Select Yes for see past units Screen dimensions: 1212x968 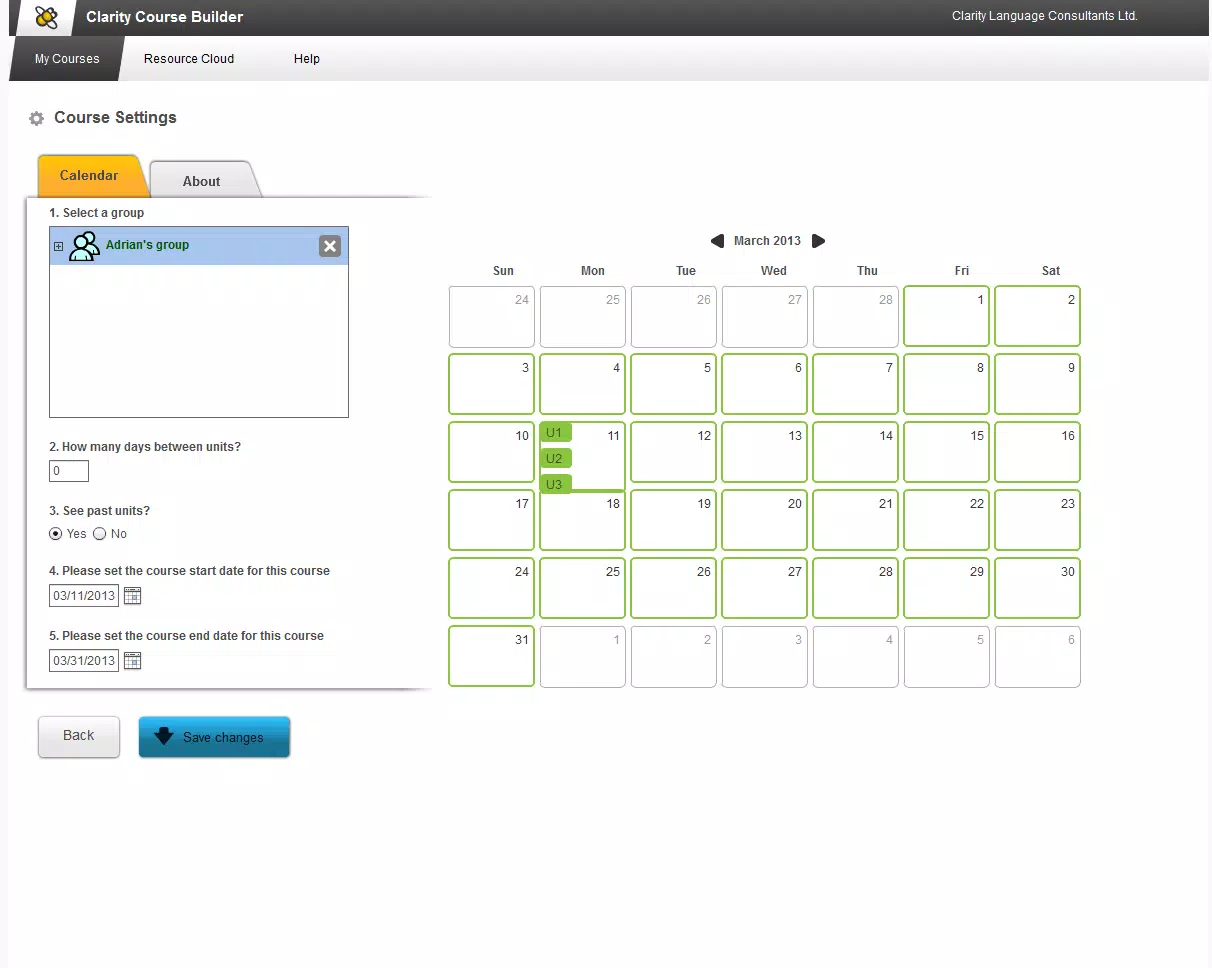click(x=56, y=534)
